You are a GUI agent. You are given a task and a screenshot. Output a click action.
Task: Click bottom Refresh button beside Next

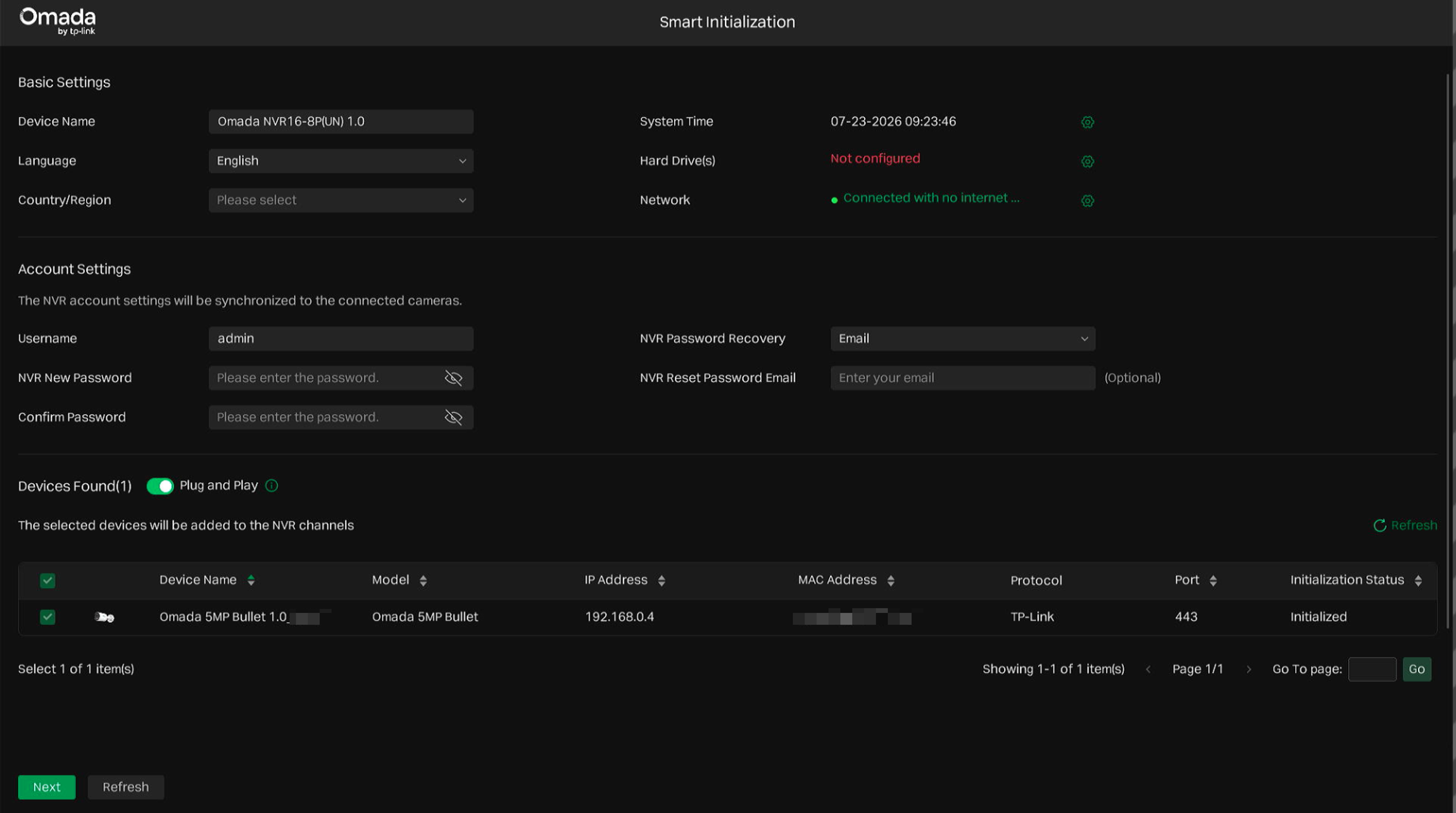(126, 787)
